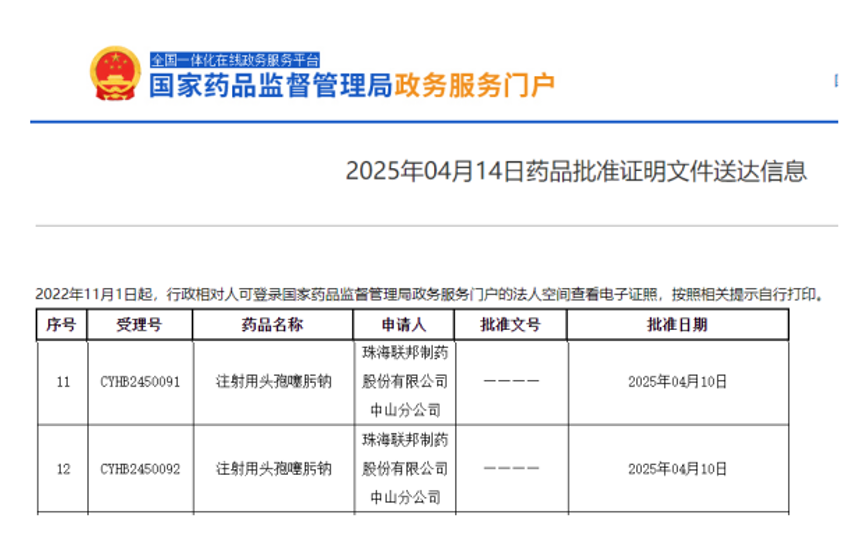Select serial number cell 11
The image size is (844, 535).
[x=64, y=382]
